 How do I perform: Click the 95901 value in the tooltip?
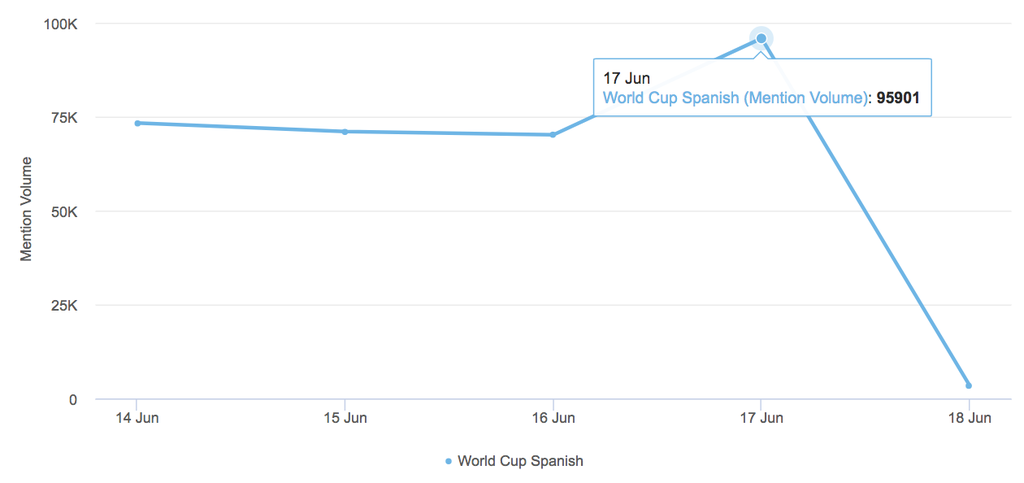pyautogui.click(x=898, y=98)
